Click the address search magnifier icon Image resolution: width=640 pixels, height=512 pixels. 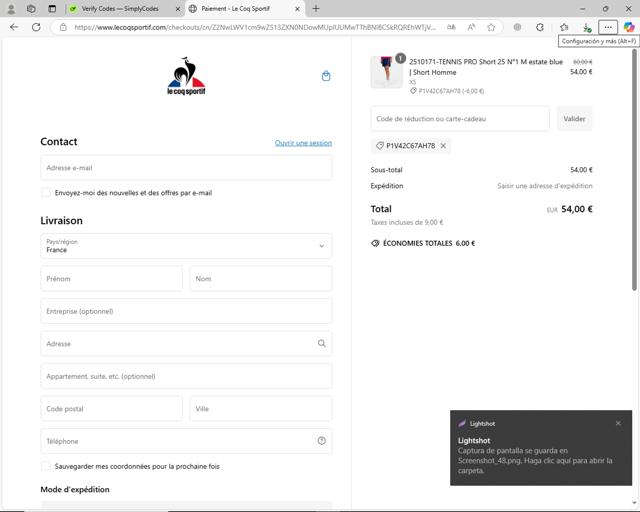(322, 343)
